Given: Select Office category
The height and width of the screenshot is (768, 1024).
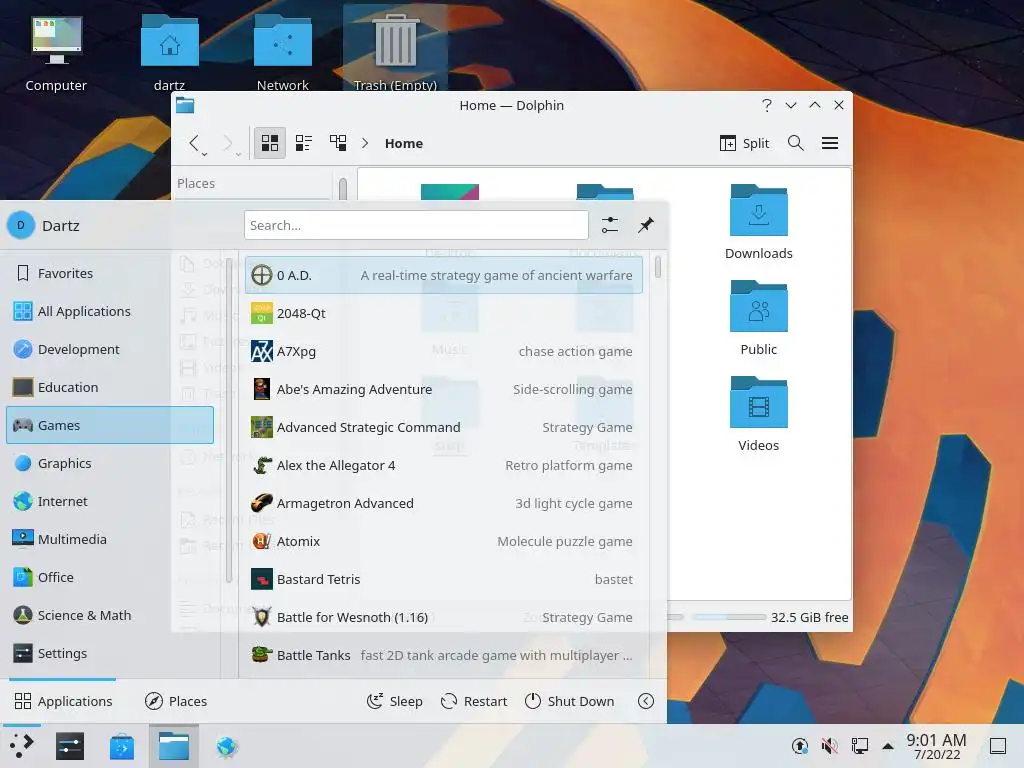Looking at the screenshot, I should coord(110,577).
